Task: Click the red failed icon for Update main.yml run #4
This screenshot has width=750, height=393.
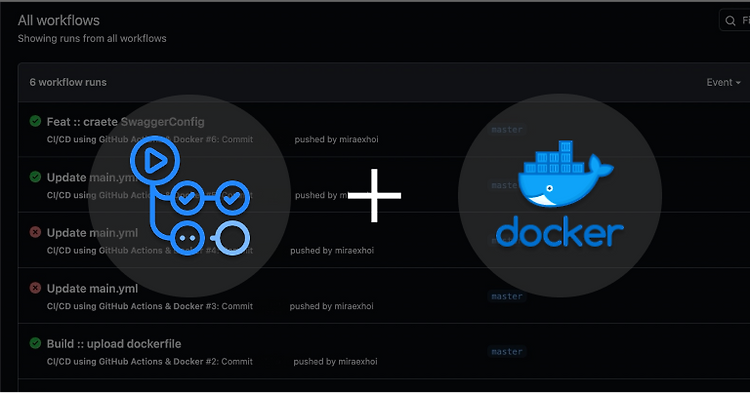Action: click(x=35, y=232)
